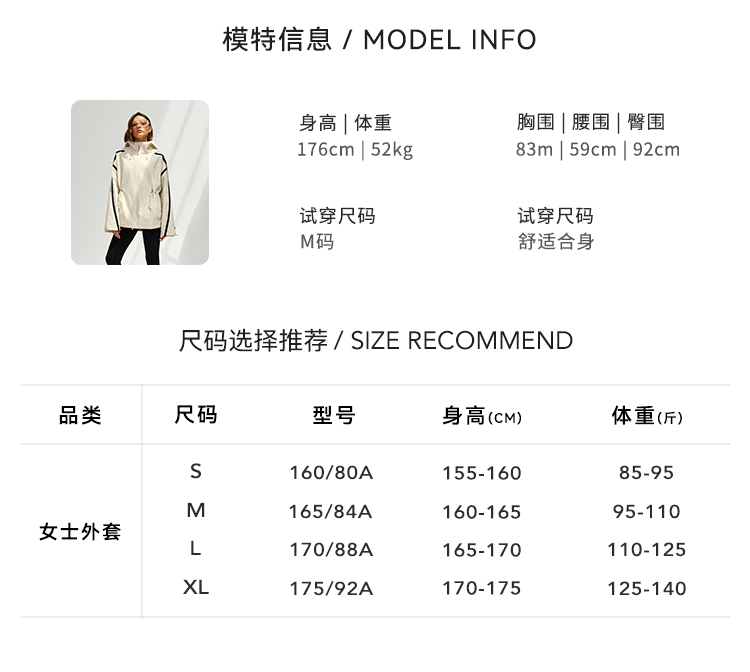Click the 模特信息 / MODEL INFO heading
Viewport: 750px width, 672px height.
point(379,40)
